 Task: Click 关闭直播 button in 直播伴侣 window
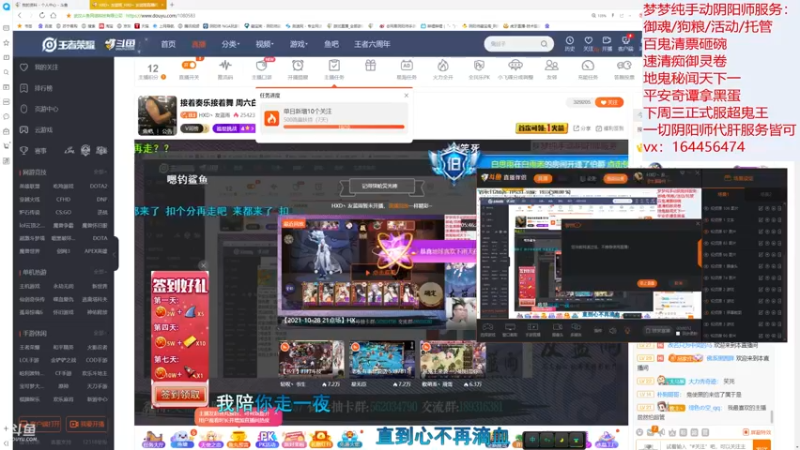click(x=657, y=331)
